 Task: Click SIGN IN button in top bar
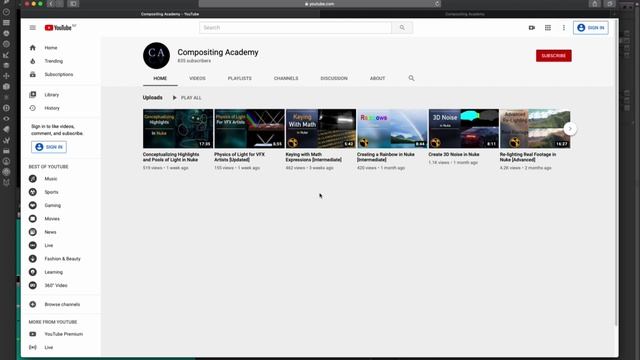(x=591, y=28)
